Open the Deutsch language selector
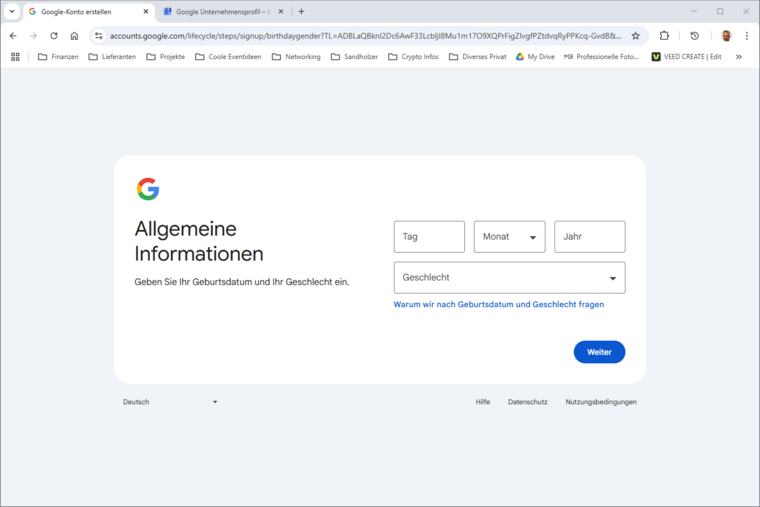 169,402
